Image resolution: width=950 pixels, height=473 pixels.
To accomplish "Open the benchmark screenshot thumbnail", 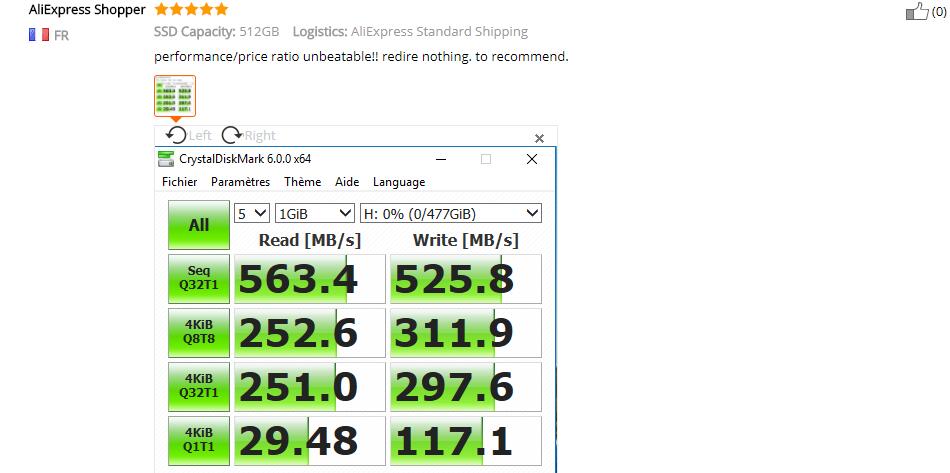I will tap(175, 96).
